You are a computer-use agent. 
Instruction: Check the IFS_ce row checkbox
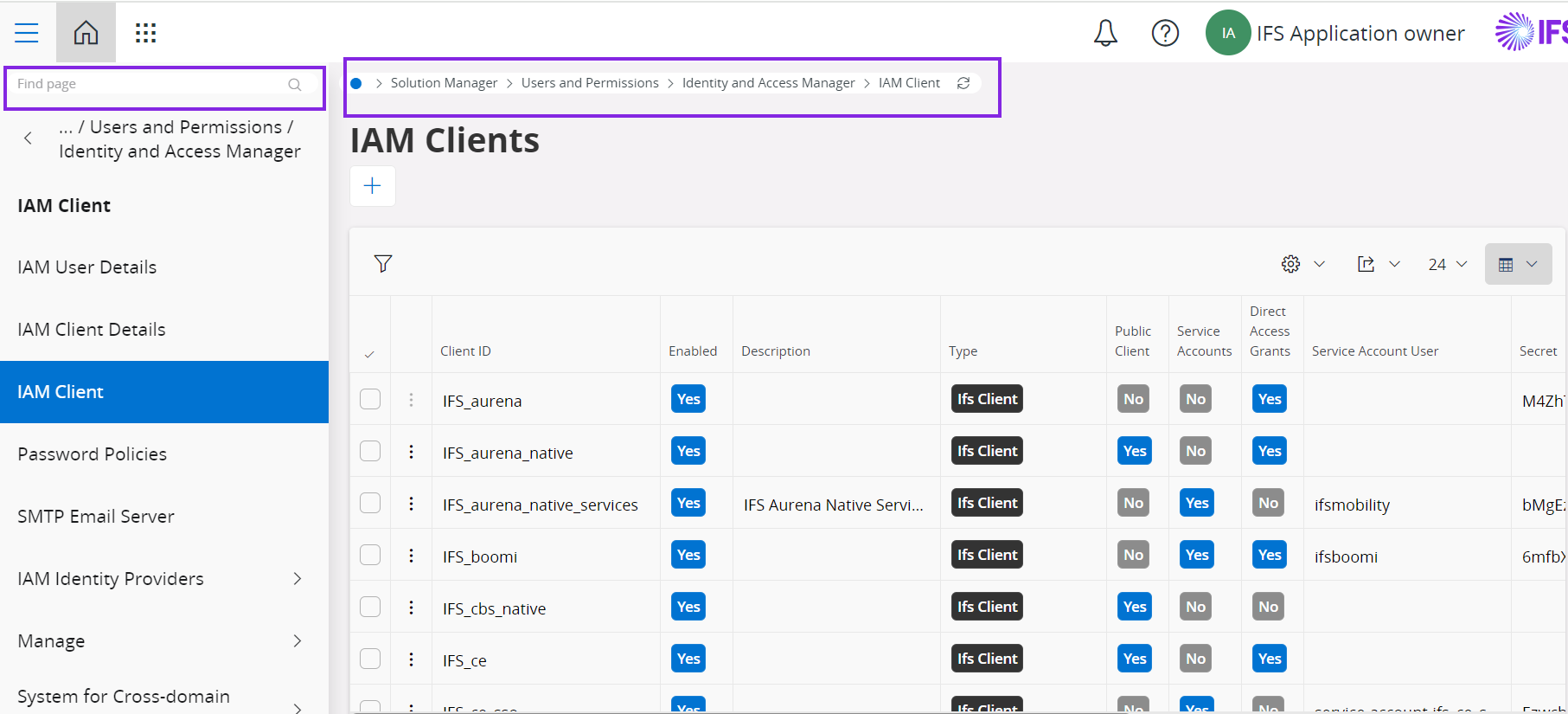tap(370, 659)
